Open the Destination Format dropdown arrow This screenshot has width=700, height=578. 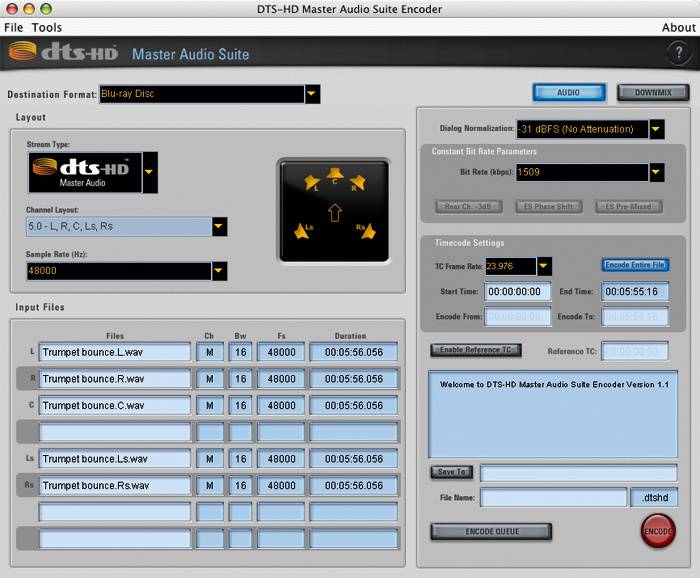click(312, 94)
